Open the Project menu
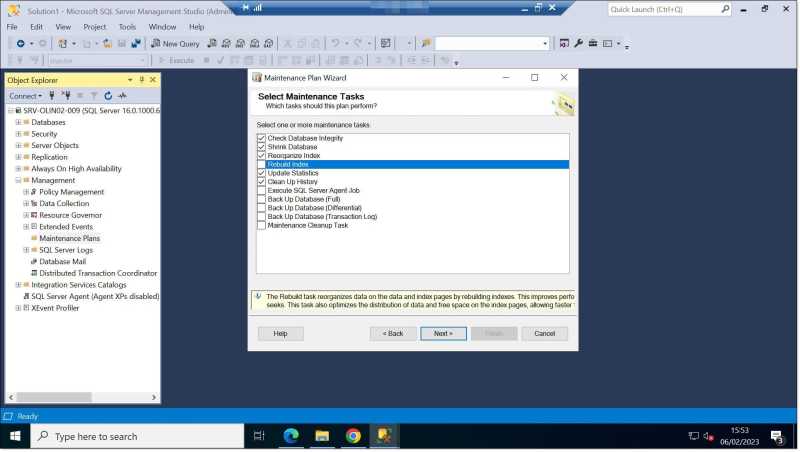 (94, 27)
